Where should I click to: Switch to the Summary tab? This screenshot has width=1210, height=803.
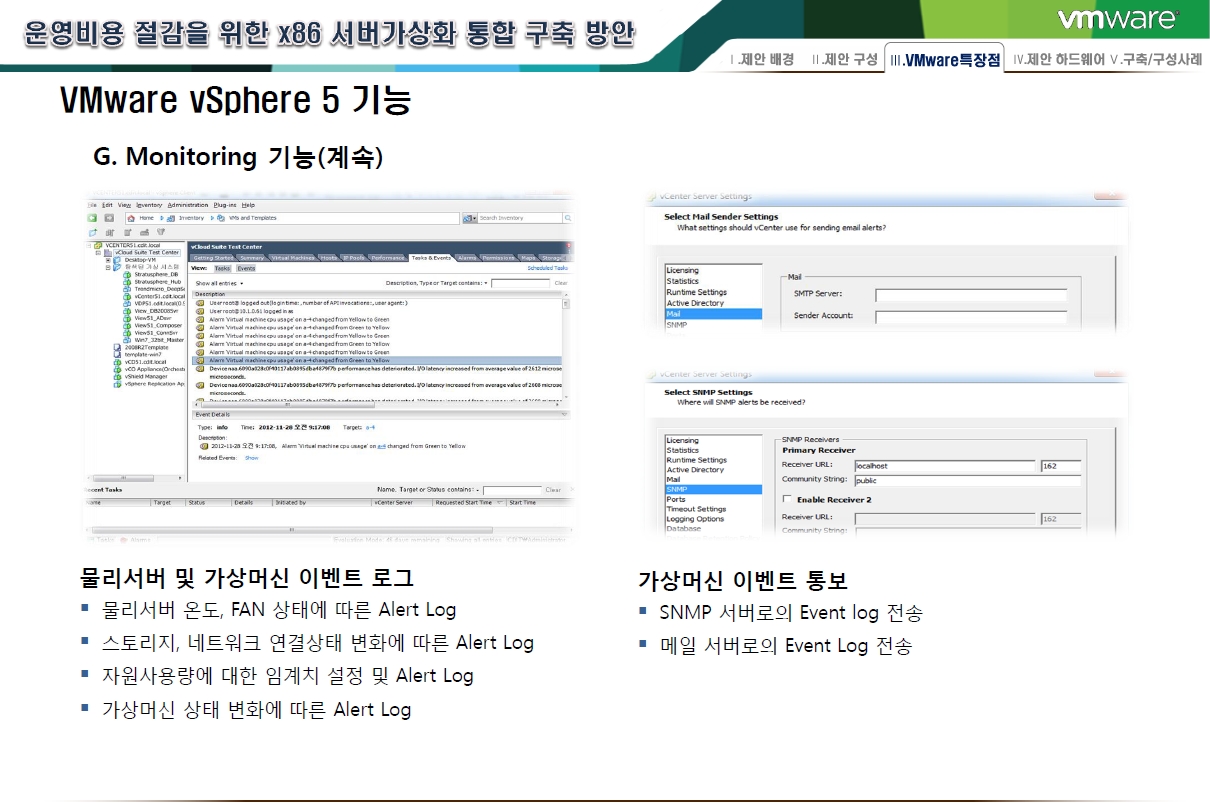(x=252, y=258)
